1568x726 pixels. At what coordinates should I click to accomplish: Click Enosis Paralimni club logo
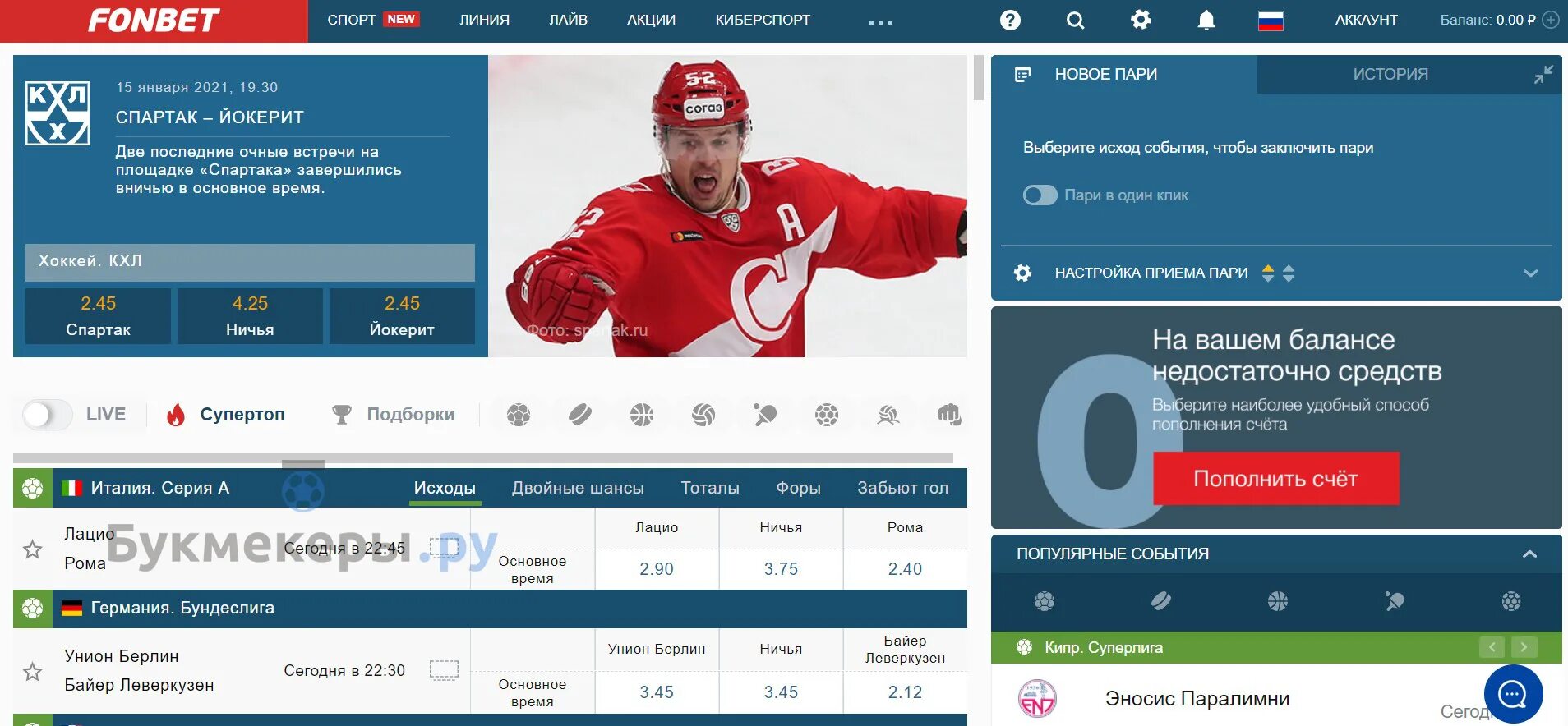pos(1037,699)
